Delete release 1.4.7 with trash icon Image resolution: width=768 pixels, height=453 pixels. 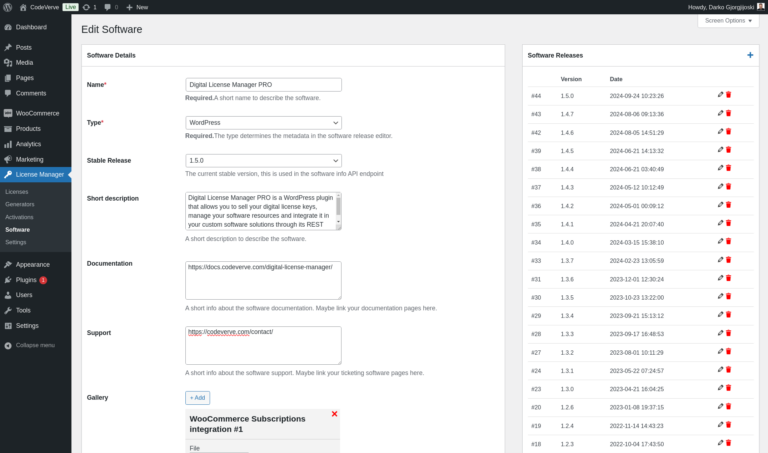coord(729,114)
